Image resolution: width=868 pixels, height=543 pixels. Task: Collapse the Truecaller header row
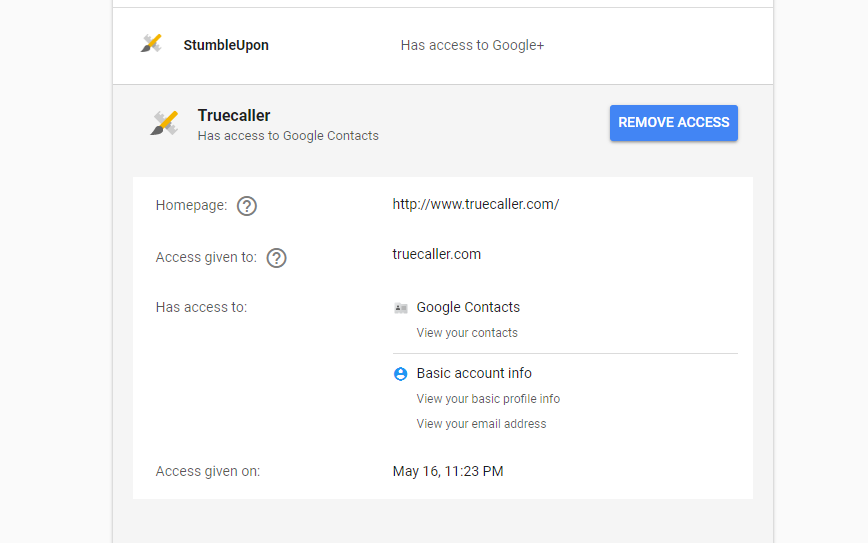pyautogui.click(x=443, y=124)
